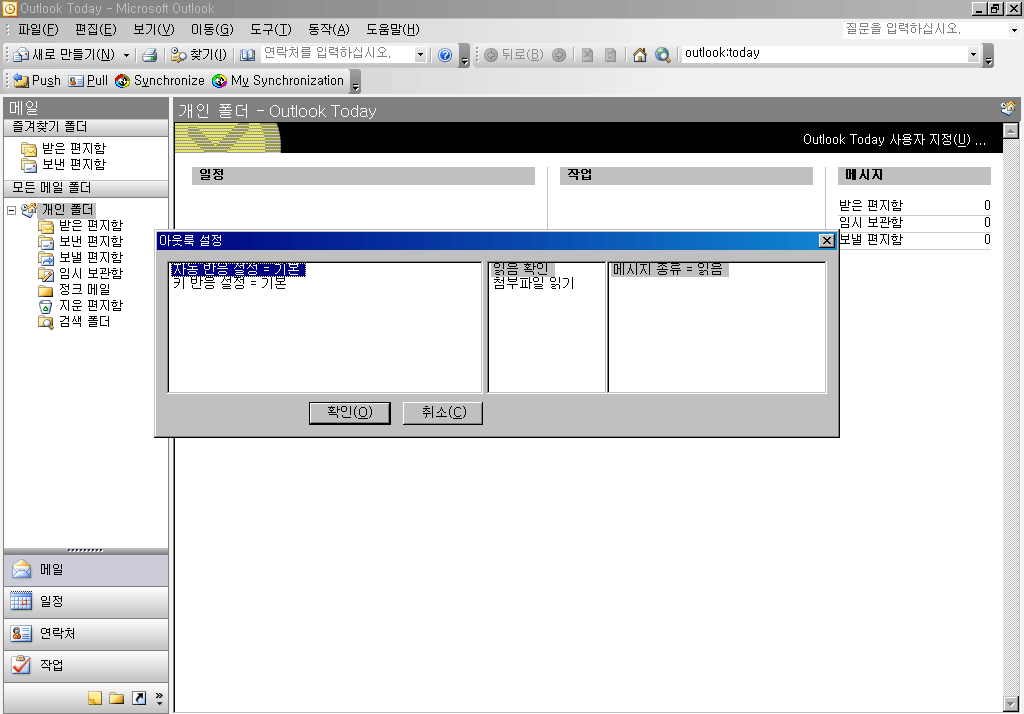The height and width of the screenshot is (714, 1024).
Task: Click the 질문을 입력하십시오 help question field
Action: tap(925, 29)
